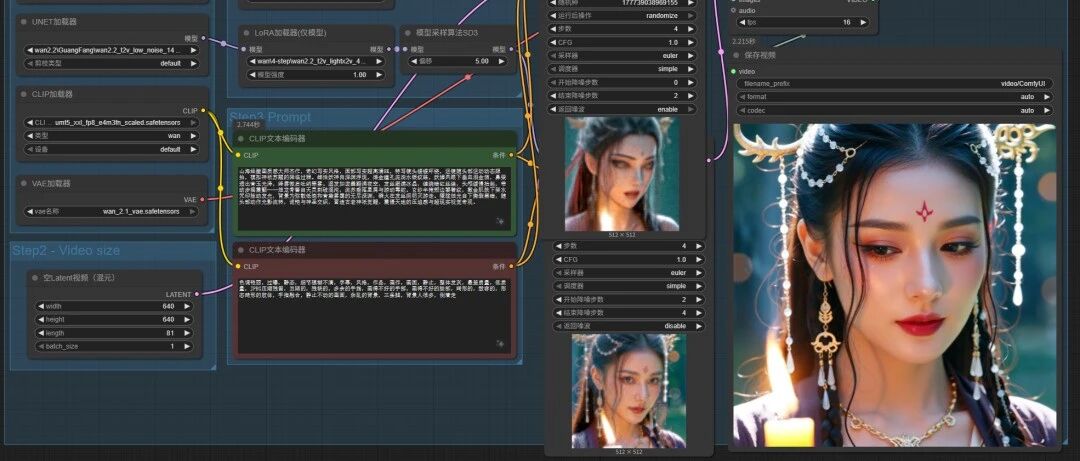Collapse the LoRA加载器(仅模型) node dot

point(247,32)
